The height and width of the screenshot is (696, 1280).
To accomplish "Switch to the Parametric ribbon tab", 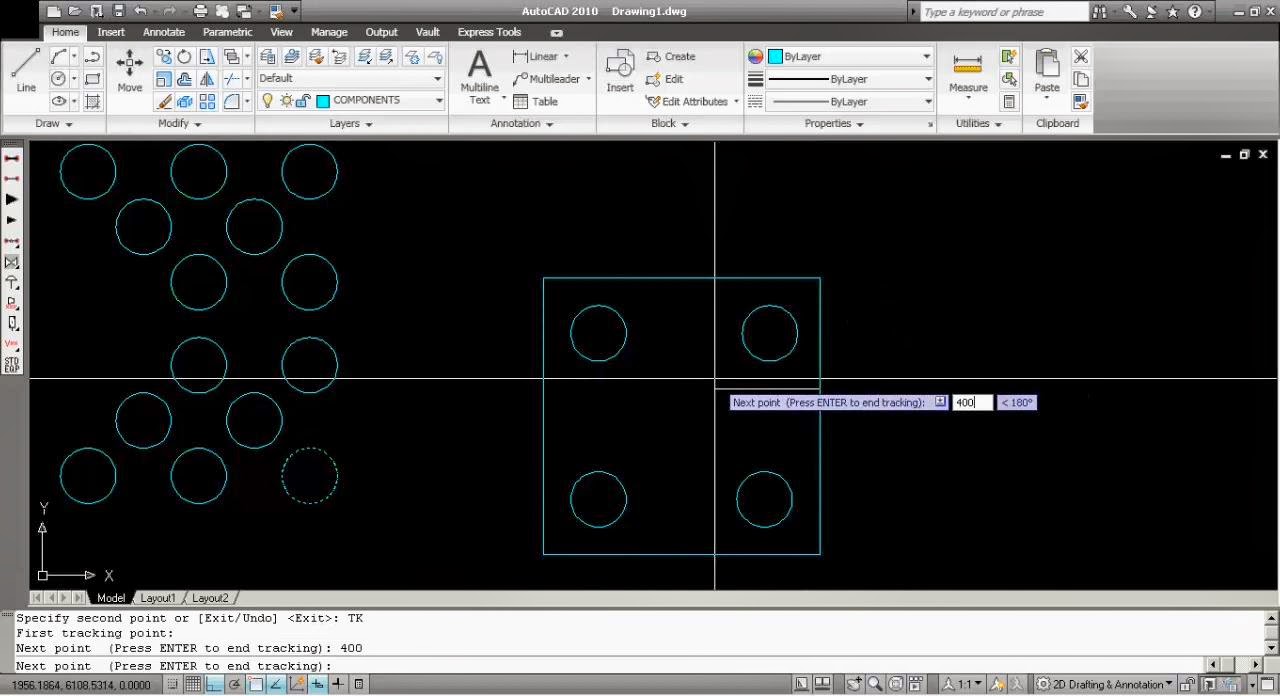I will 227,31.
